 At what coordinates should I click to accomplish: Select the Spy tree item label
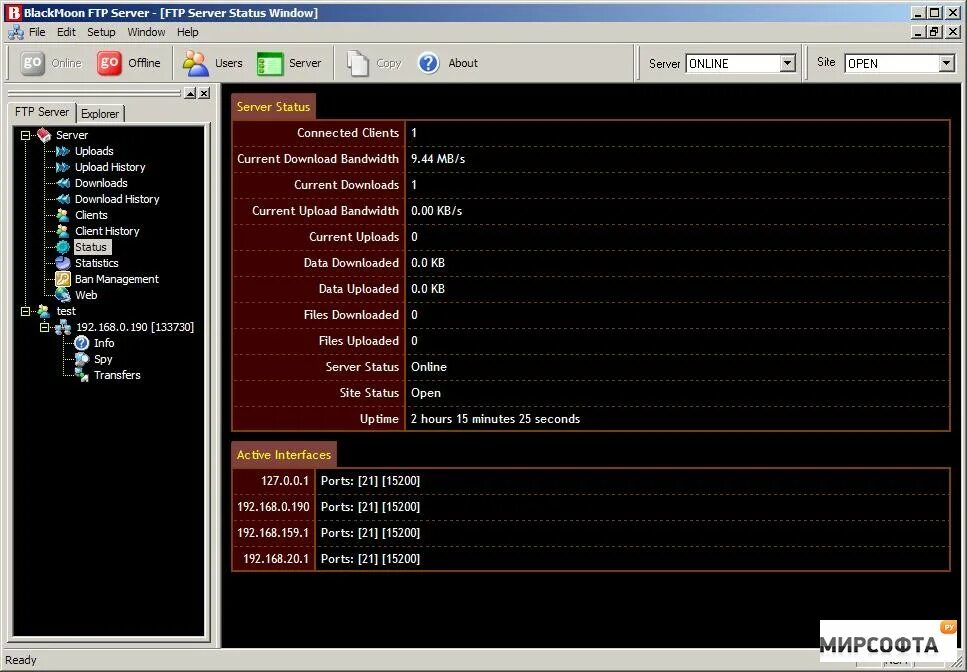tap(103, 359)
